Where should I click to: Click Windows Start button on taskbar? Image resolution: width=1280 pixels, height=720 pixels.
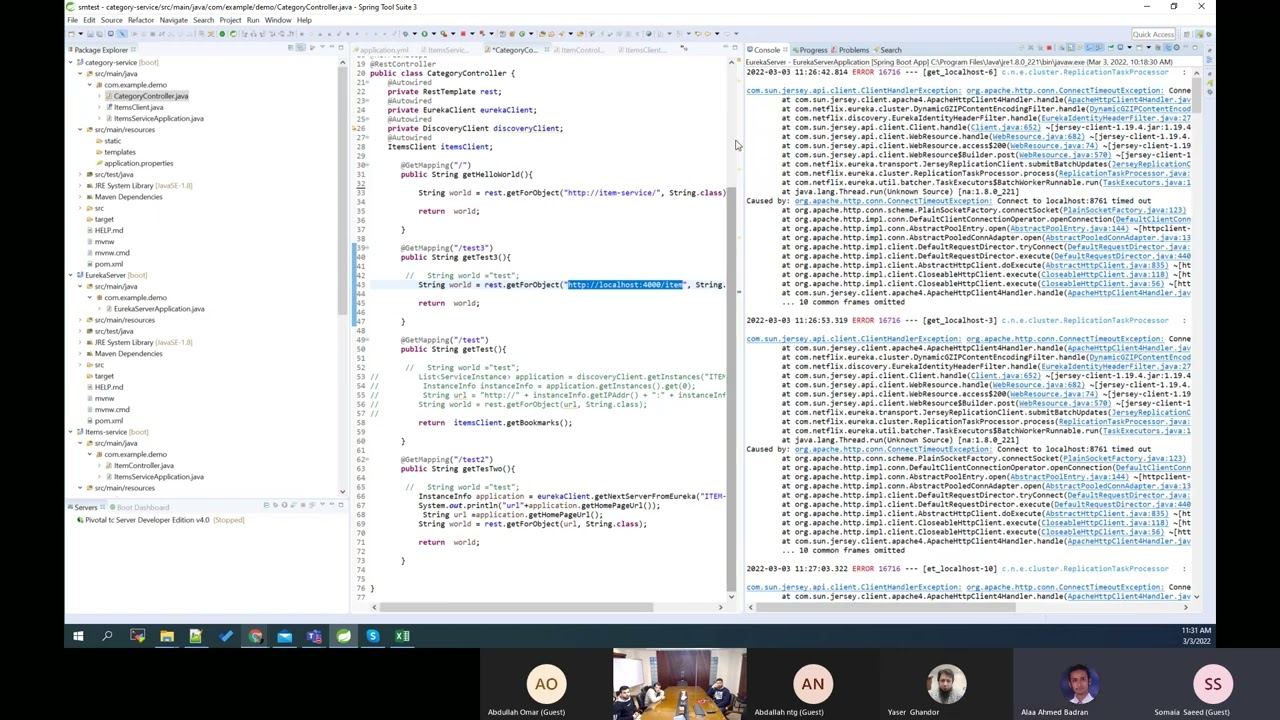pyautogui.click(x=78, y=636)
